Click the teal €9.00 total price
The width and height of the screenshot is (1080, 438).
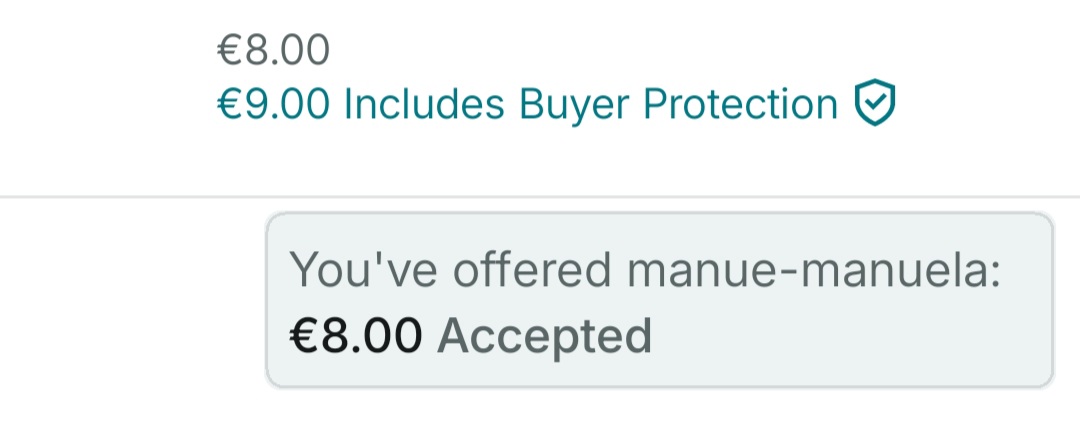point(273,104)
